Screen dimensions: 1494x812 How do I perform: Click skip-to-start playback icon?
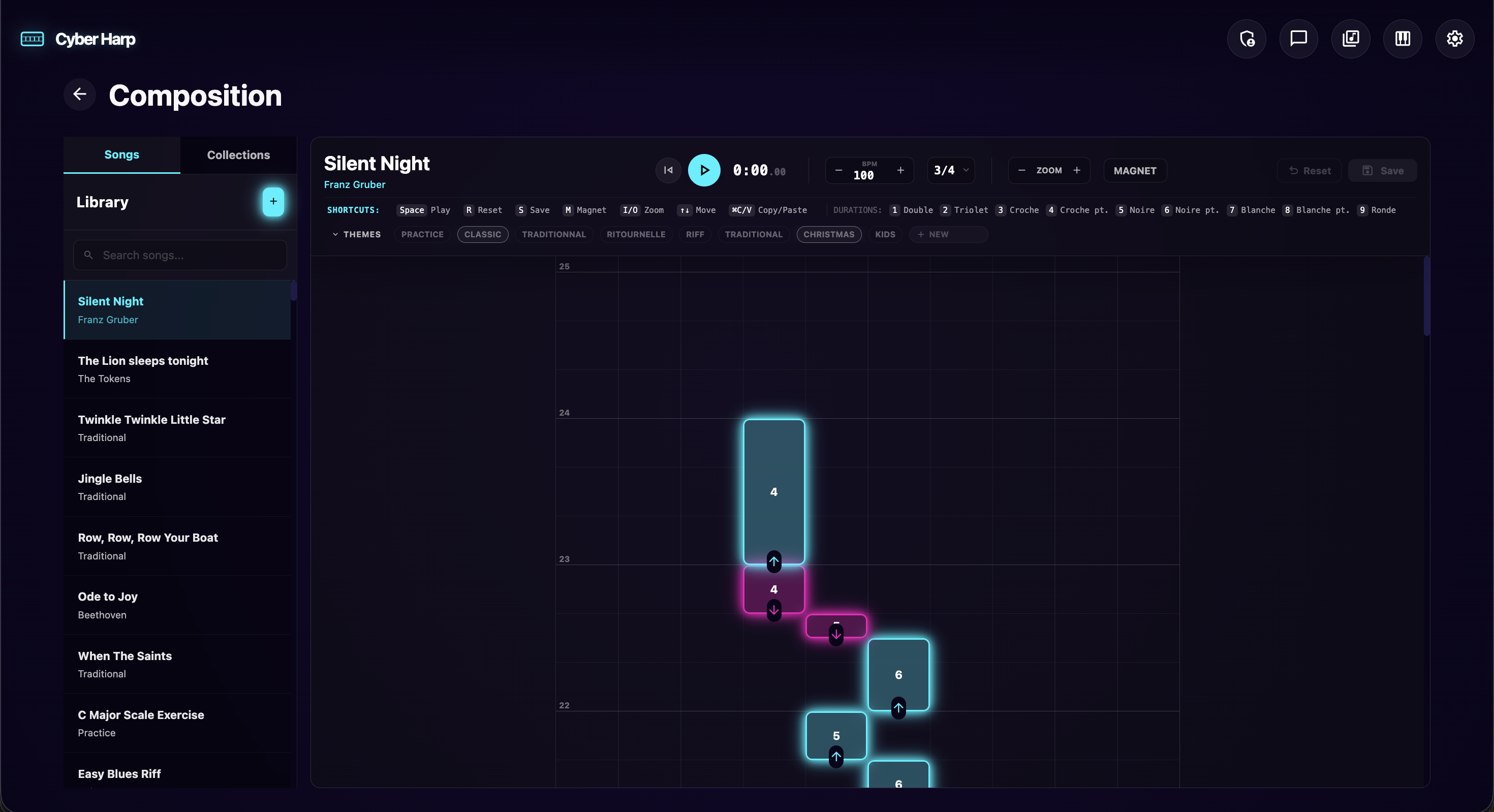point(668,171)
